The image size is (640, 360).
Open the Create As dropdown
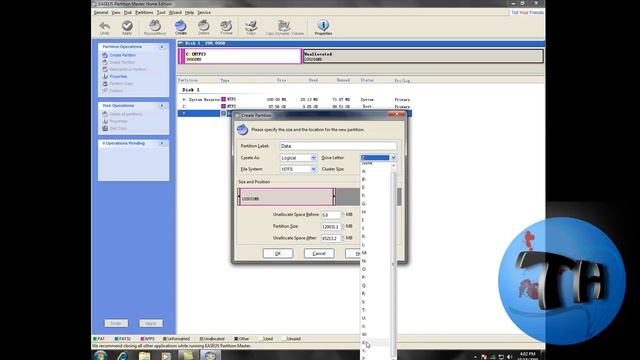(x=313, y=158)
